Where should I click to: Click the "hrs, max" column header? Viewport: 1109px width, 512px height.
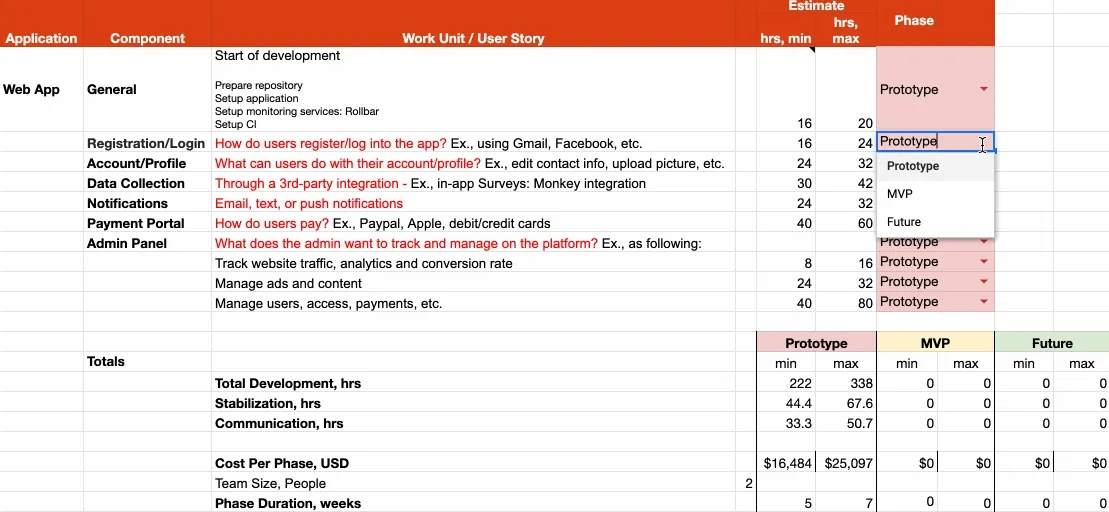[845, 30]
